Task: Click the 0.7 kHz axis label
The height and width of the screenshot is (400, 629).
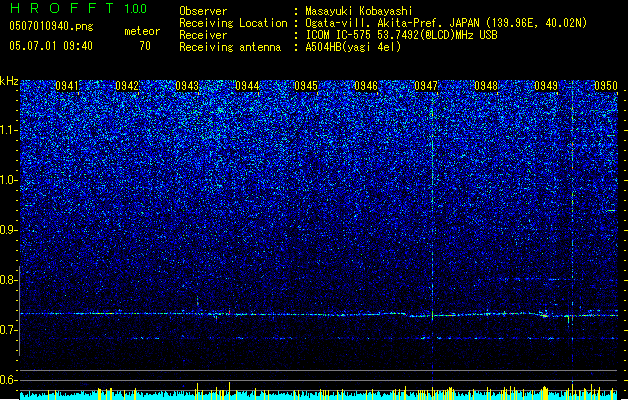Action: click(9, 330)
